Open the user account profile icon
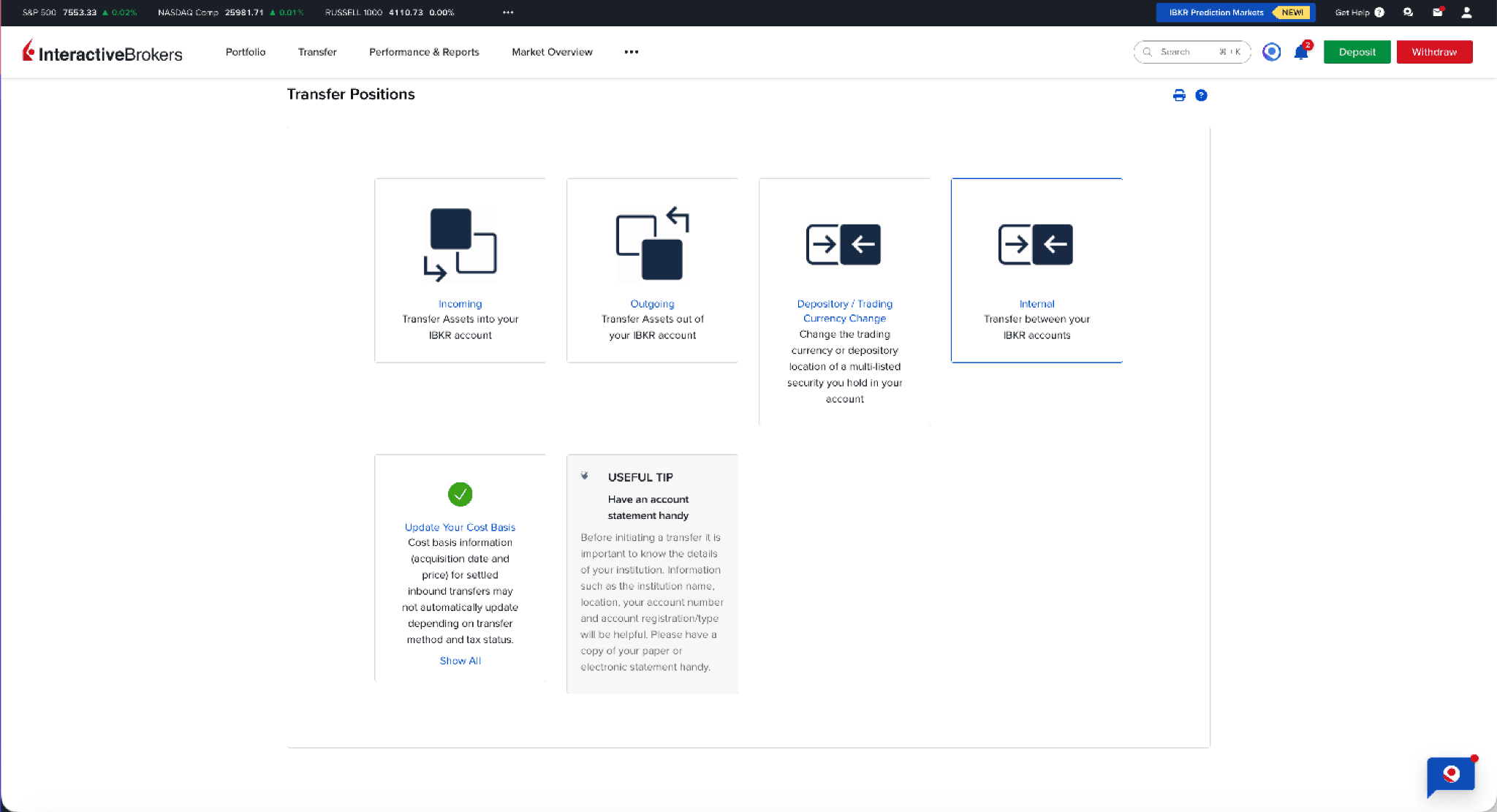 [x=1466, y=12]
